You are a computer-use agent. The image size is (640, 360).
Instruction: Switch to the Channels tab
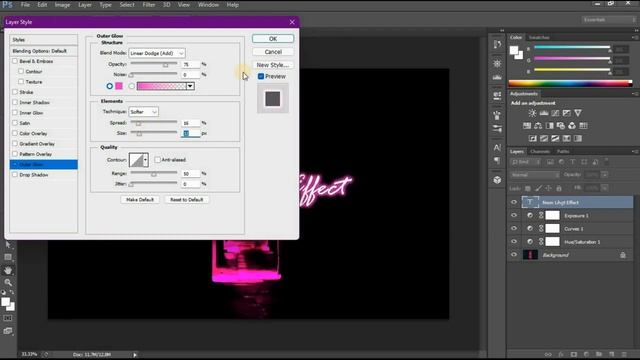point(540,151)
